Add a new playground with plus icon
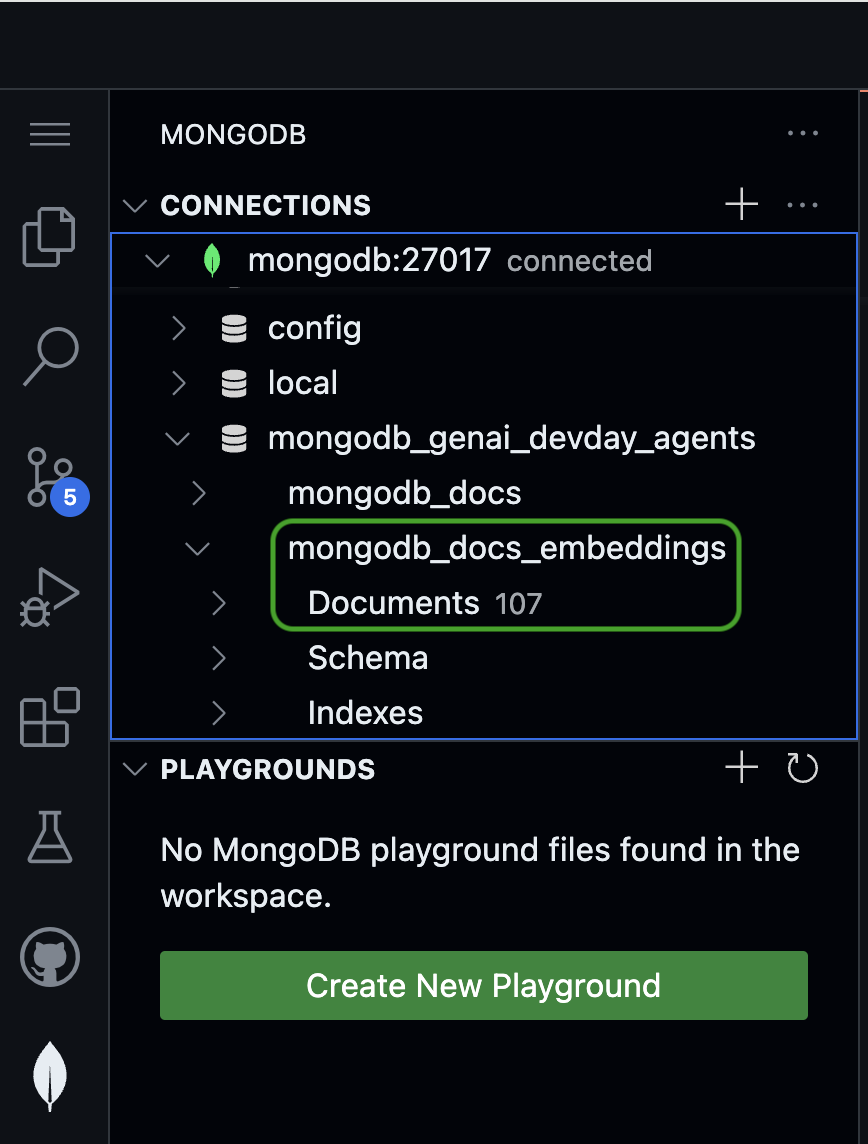This screenshot has width=868, height=1144. click(x=742, y=768)
